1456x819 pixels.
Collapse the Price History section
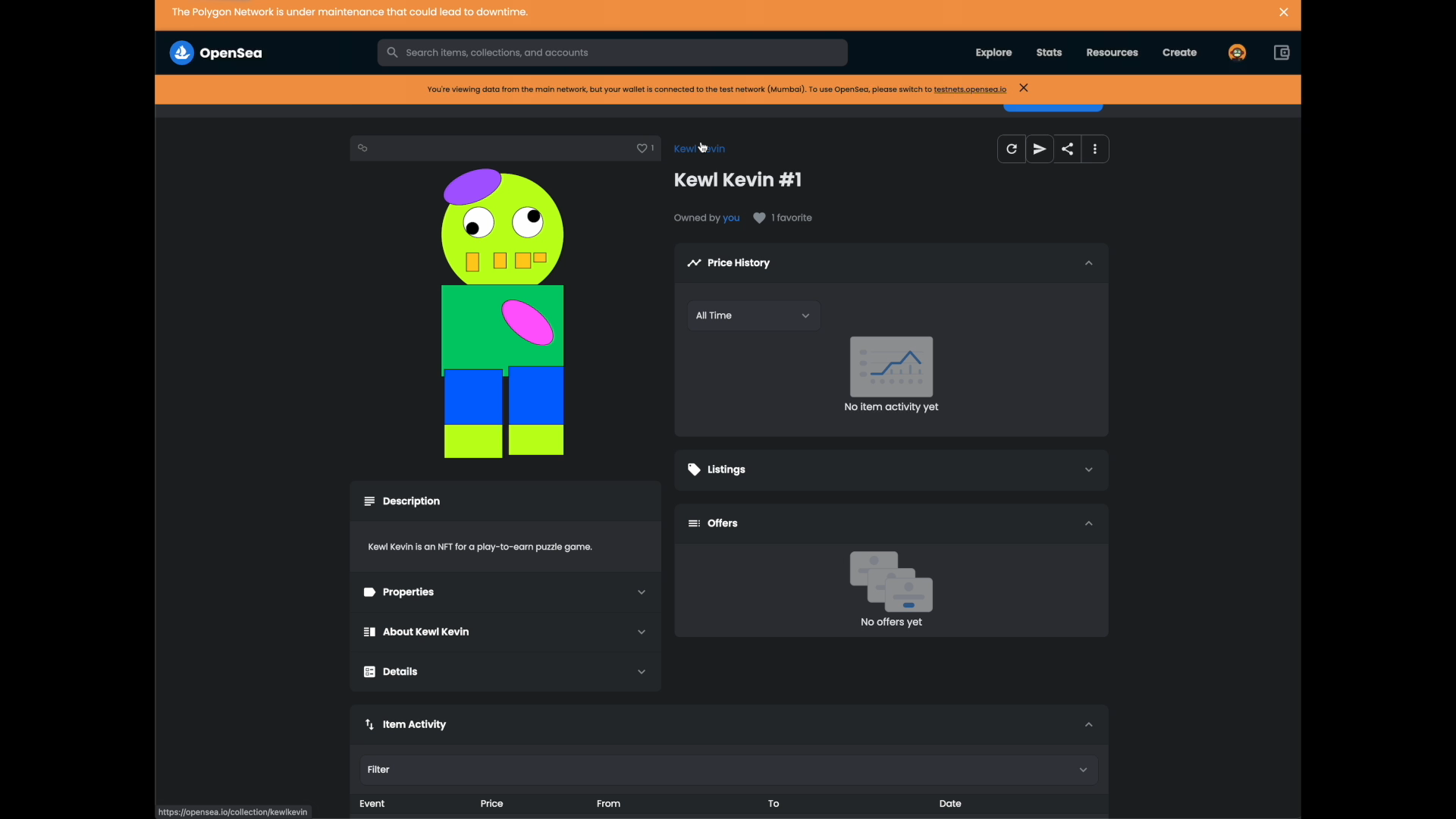pos(891,263)
